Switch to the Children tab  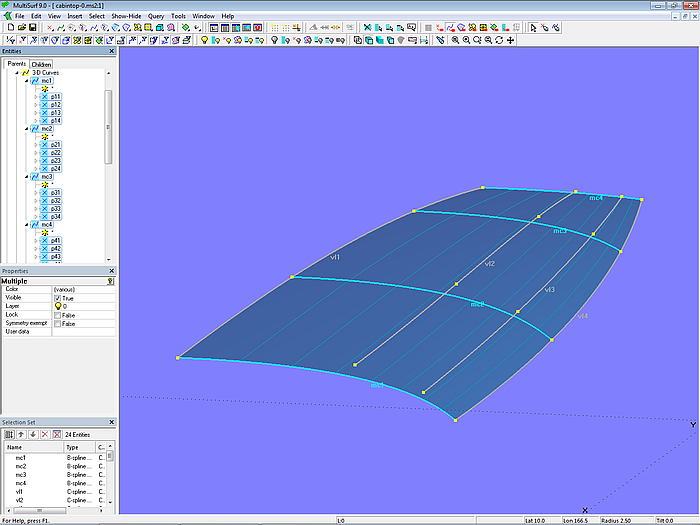click(x=41, y=64)
